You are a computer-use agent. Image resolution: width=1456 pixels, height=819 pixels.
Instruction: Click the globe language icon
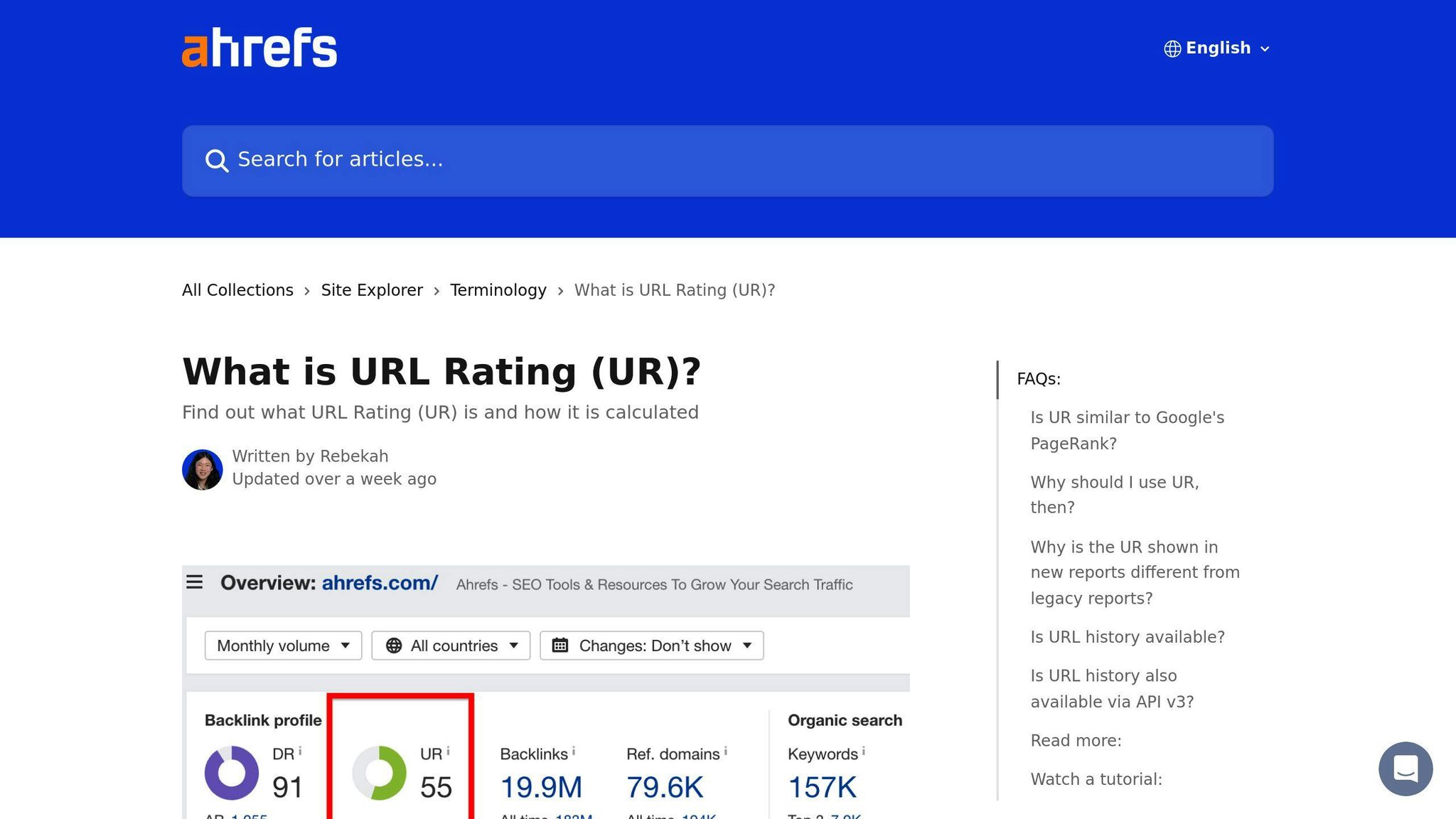pyautogui.click(x=1172, y=48)
